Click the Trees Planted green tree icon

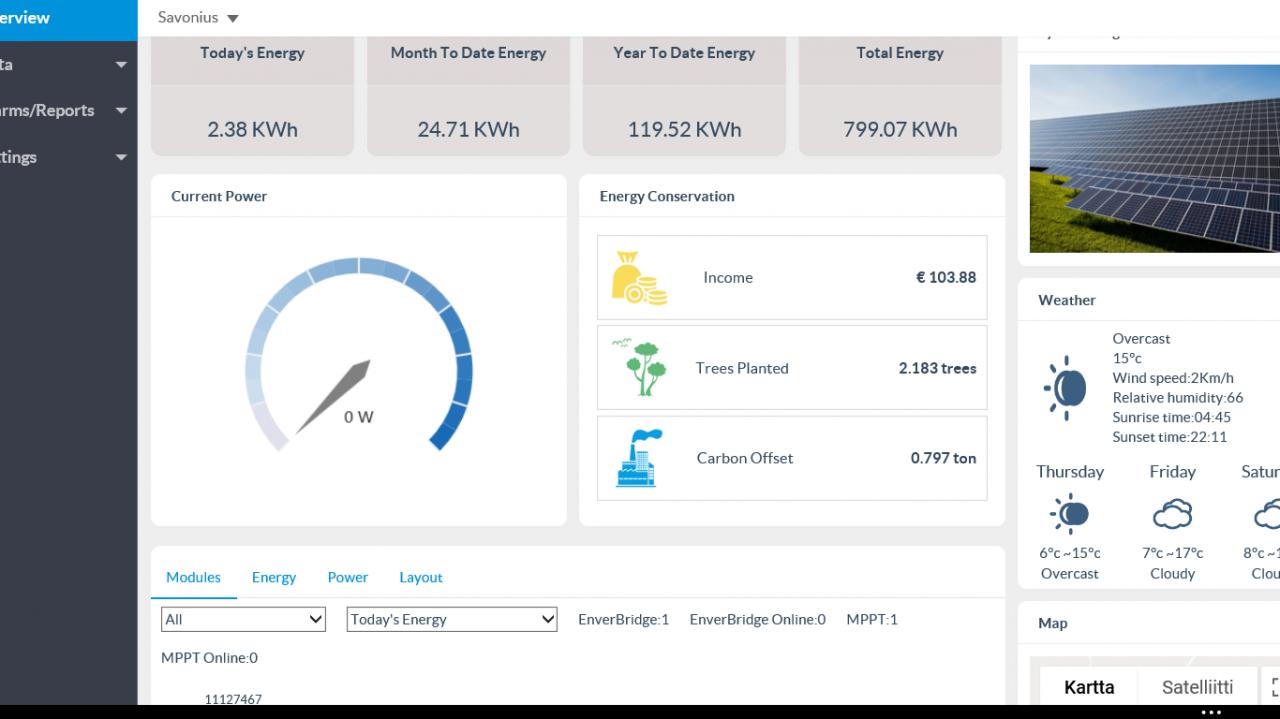(x=640, y=367)
